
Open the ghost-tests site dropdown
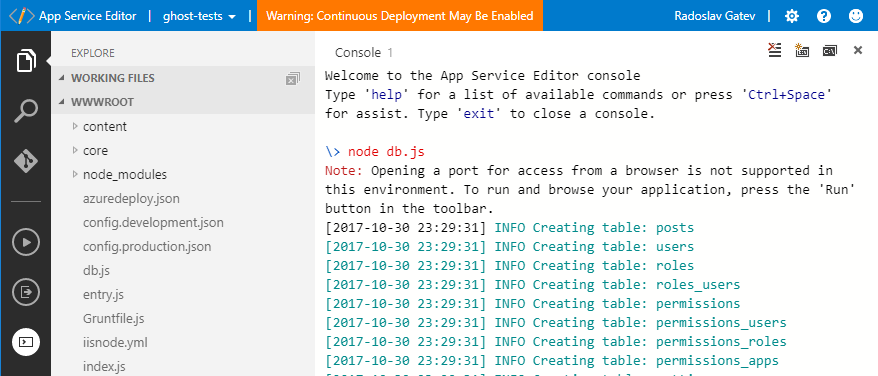point(199,16)
